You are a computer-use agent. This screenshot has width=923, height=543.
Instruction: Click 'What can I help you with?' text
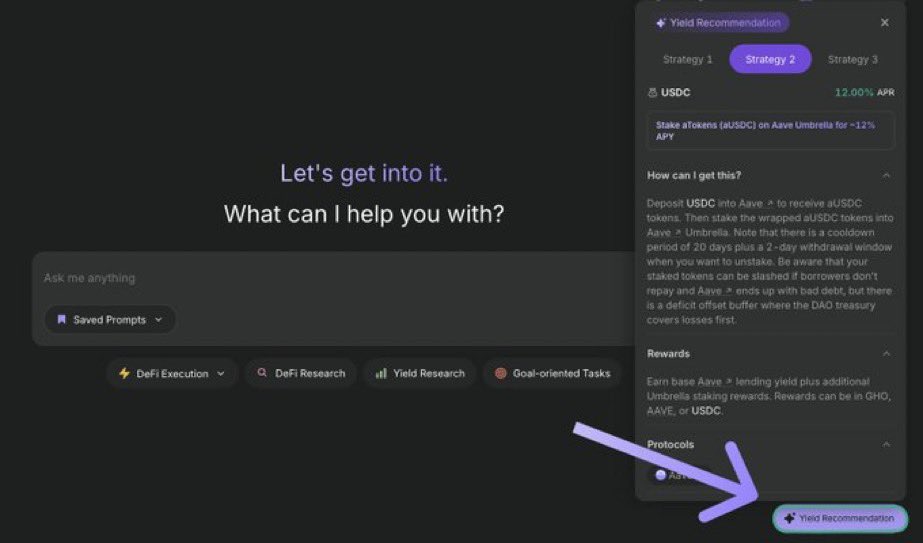point(364,214)
